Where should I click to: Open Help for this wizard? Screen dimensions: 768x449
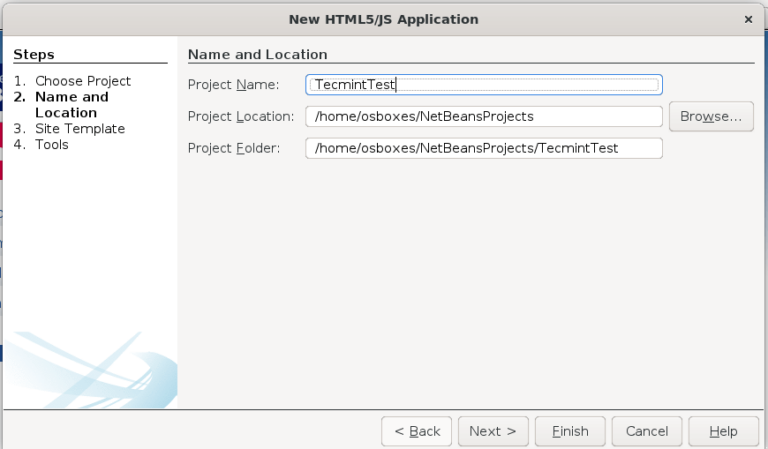[722, 431]
